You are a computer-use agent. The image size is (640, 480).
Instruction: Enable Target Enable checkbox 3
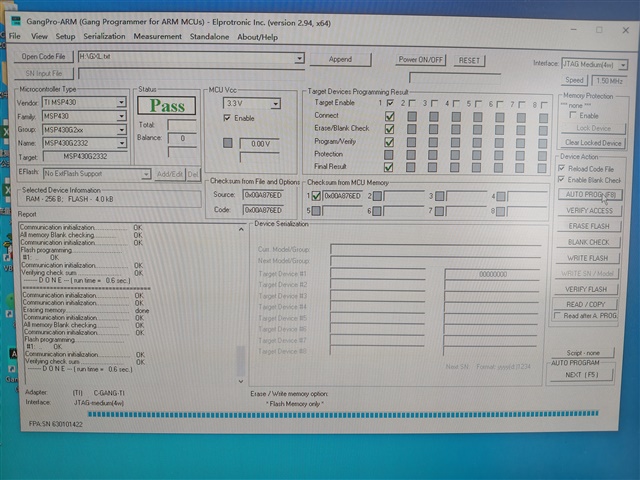tap(434, 104)
